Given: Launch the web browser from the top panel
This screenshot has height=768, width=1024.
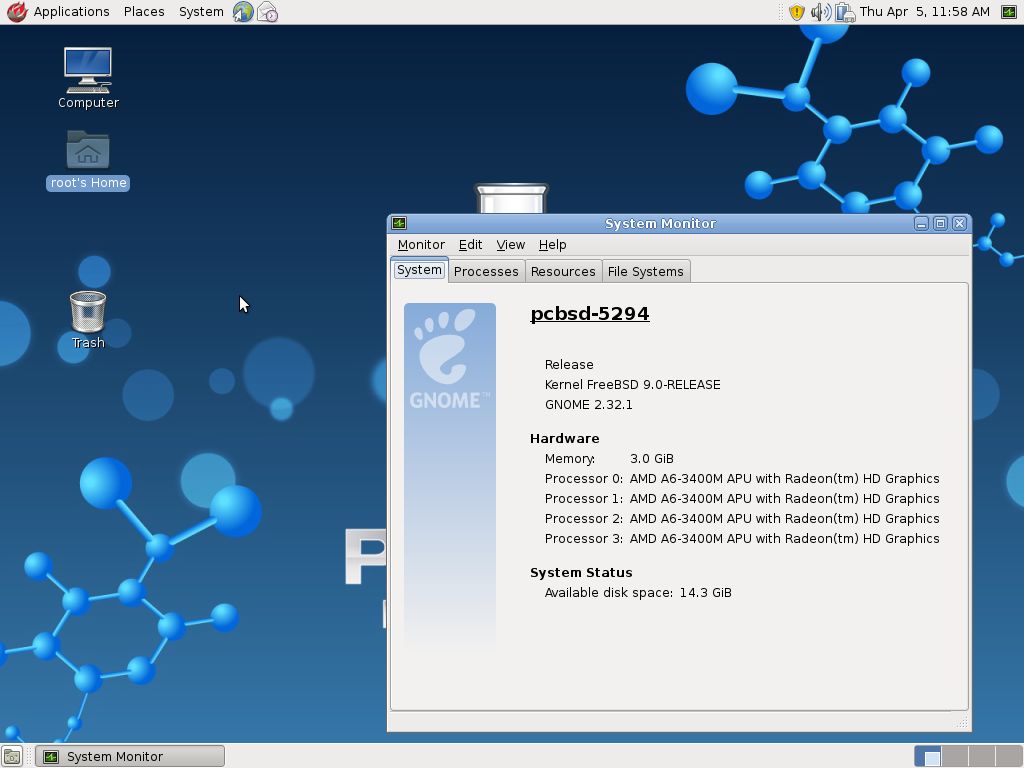Looking at the screenshot, I should coord(243,12).
